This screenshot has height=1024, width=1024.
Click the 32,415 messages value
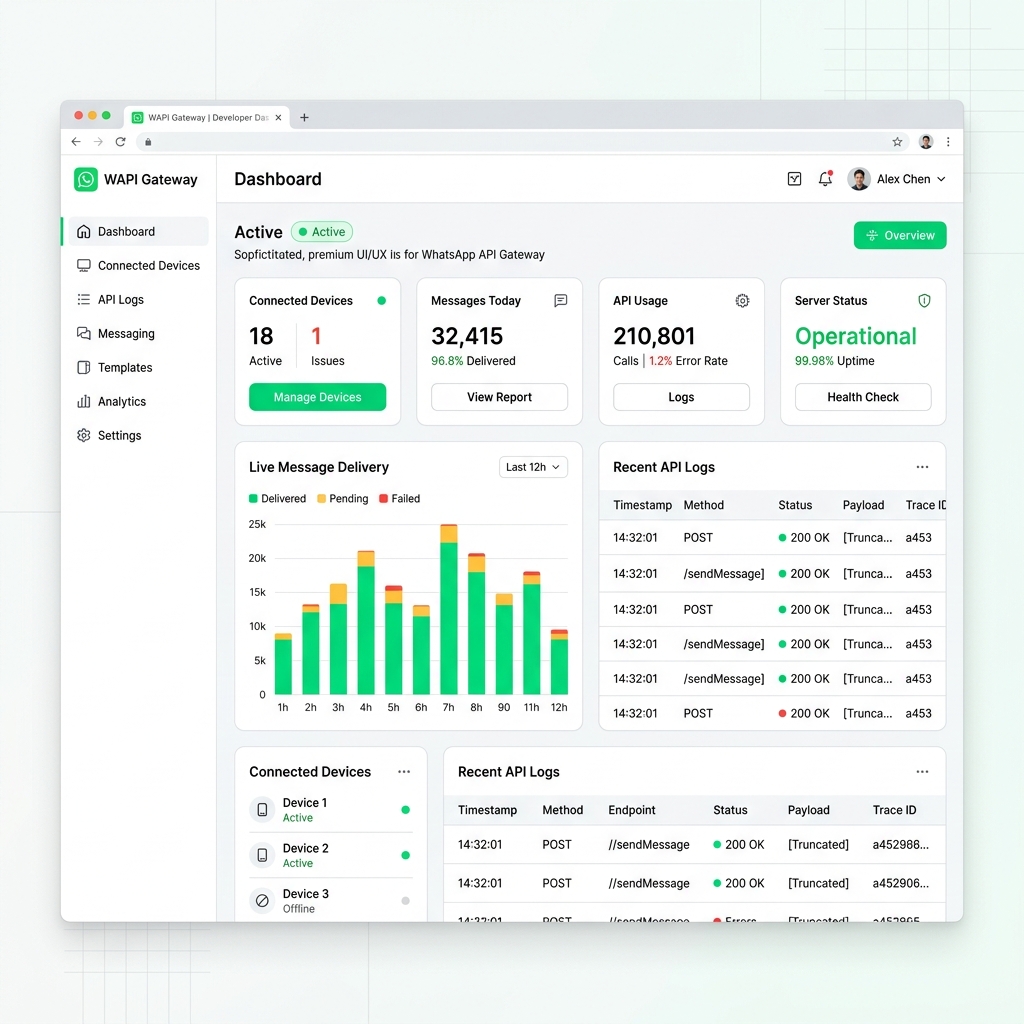coord(467,336)
